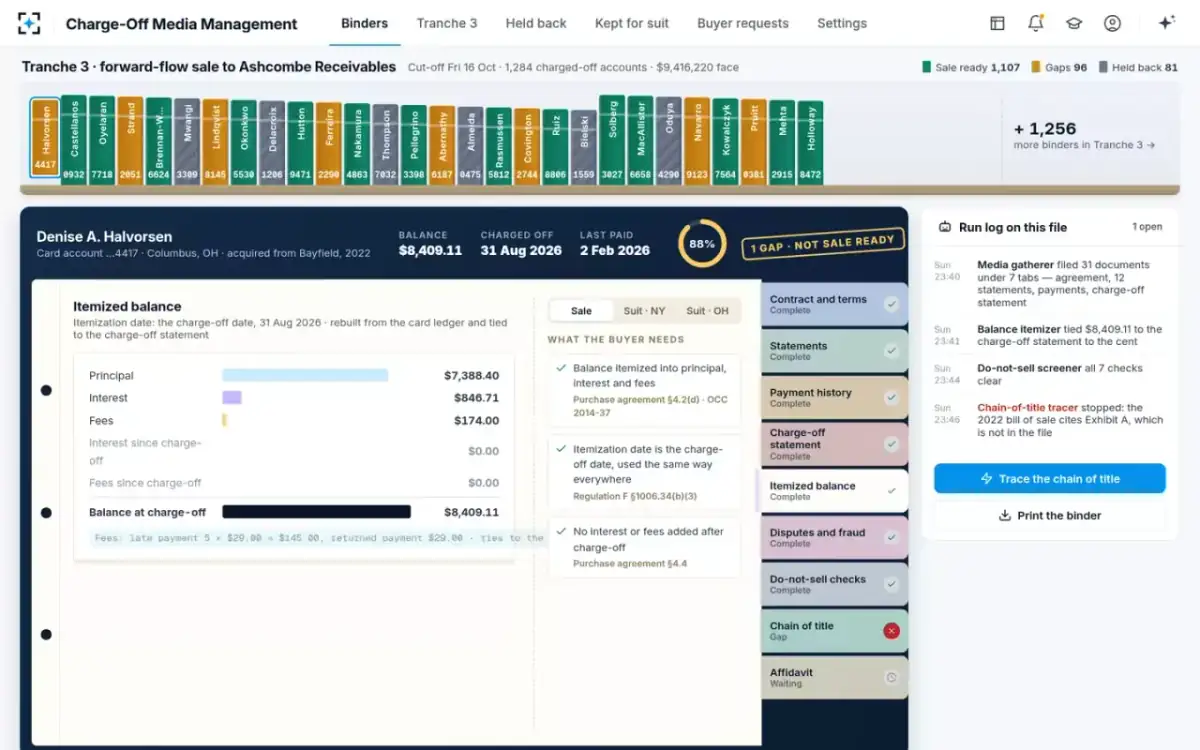
Task: Click check icon on Charge-off statement tab
Action: point(891,444)
